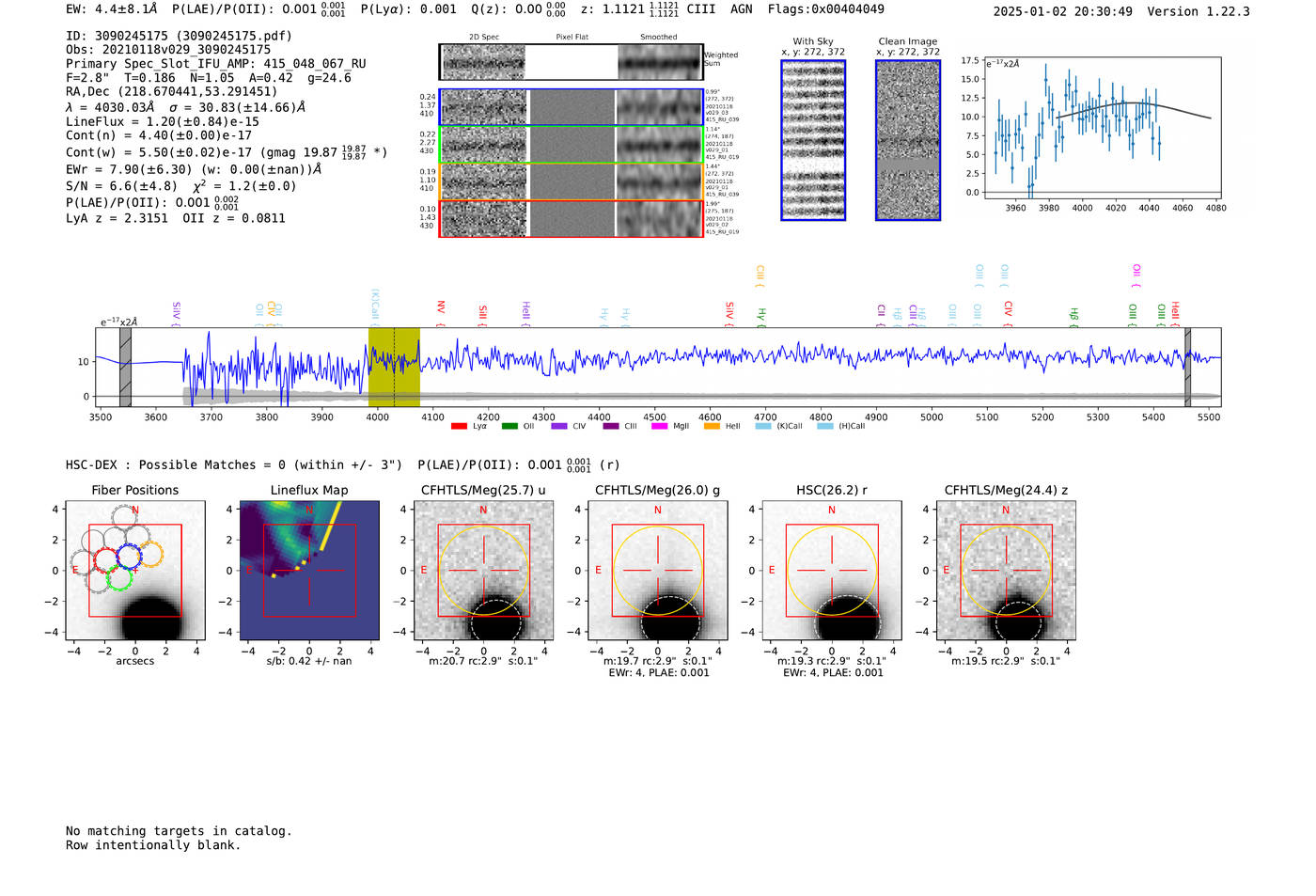Click the red SiII line marker
Image resolution: width=1316 pixels, height=896 pixels.
click(482, 314)
